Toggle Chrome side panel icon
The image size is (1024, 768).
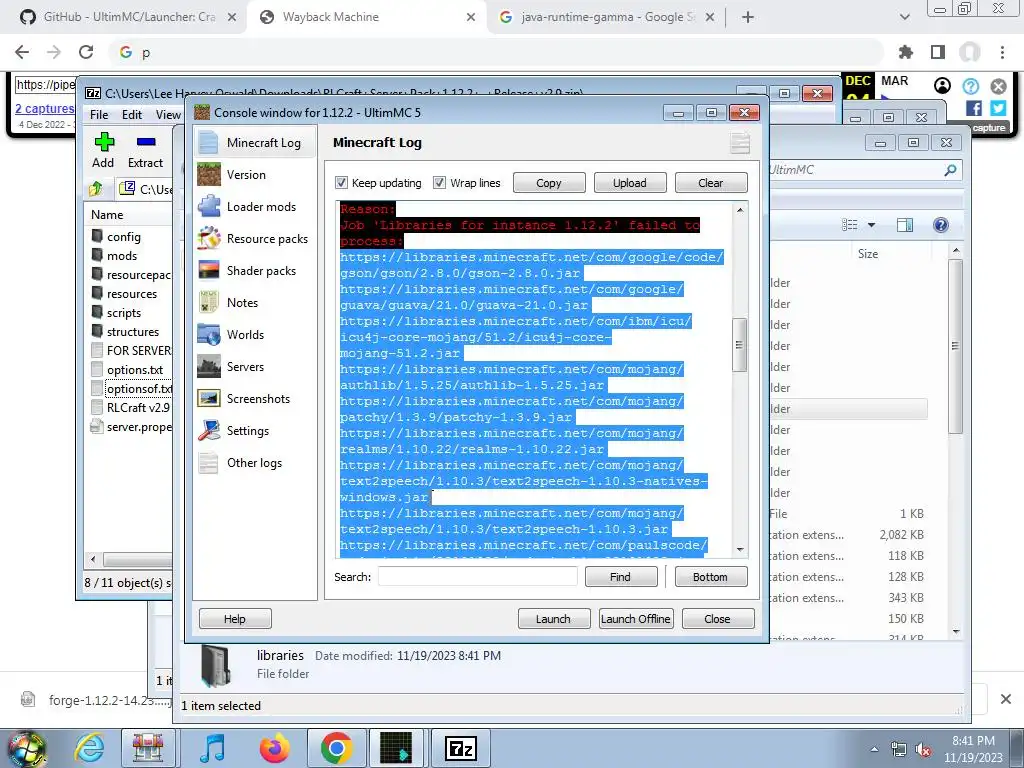click(937, 52)
